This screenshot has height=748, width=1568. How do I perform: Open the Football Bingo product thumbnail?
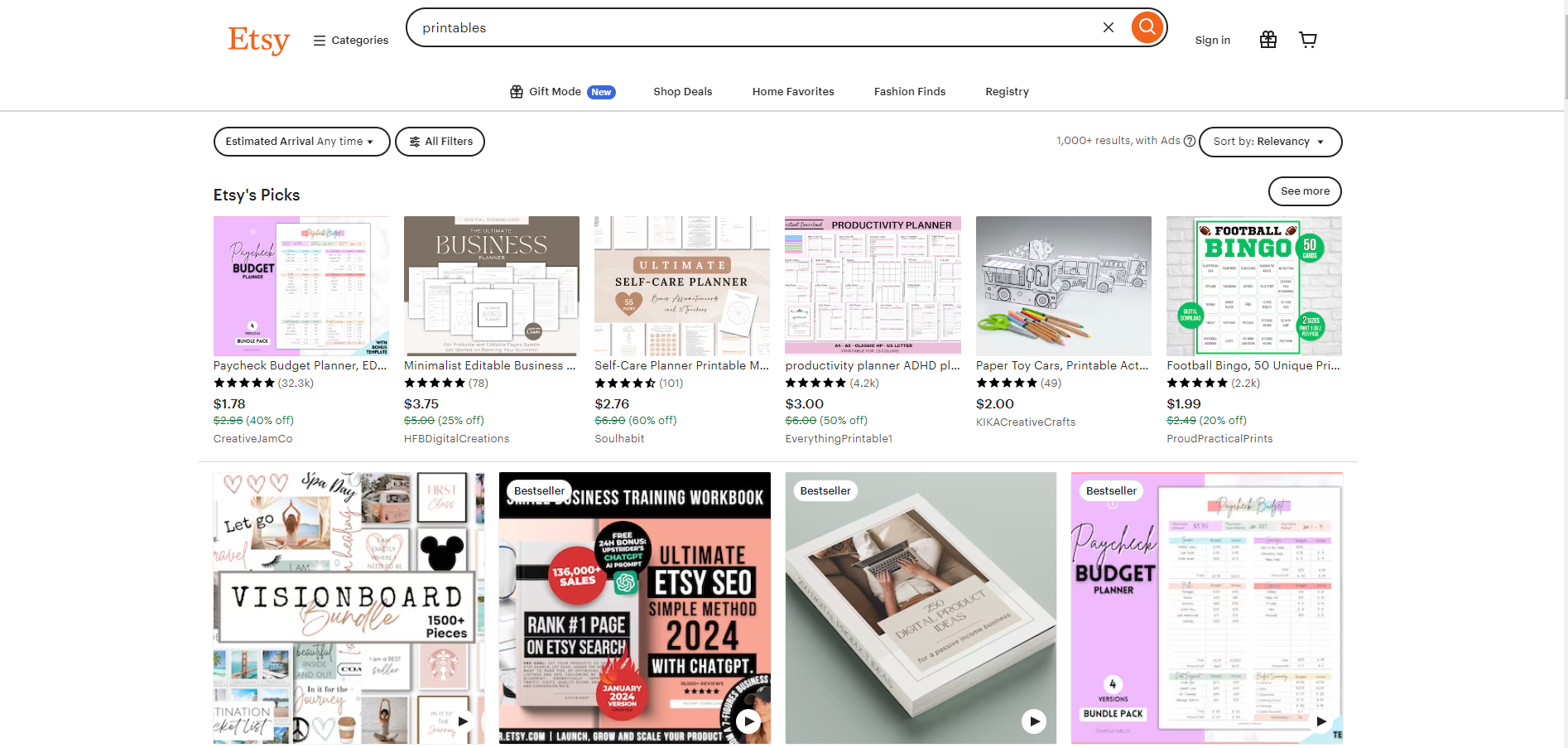[x=1253, y=286]
